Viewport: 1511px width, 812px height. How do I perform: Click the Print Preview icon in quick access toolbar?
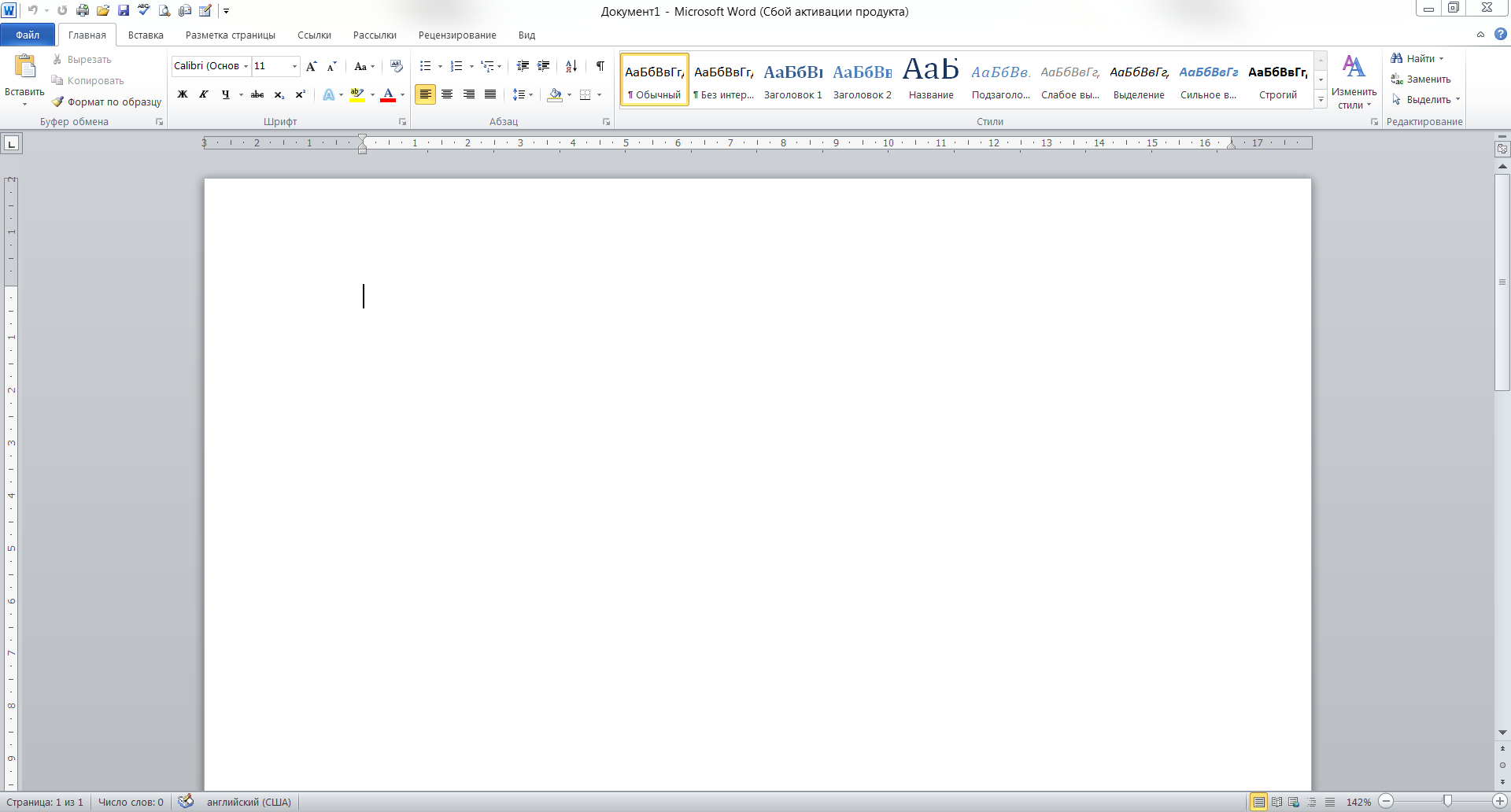click(164, 11)
